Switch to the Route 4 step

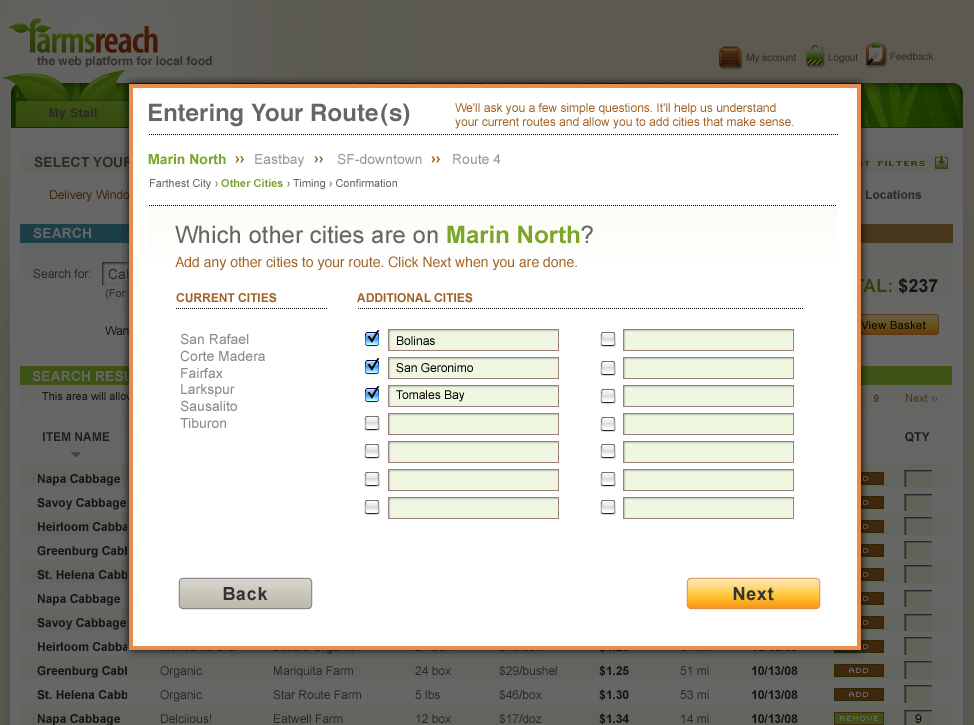476,159
